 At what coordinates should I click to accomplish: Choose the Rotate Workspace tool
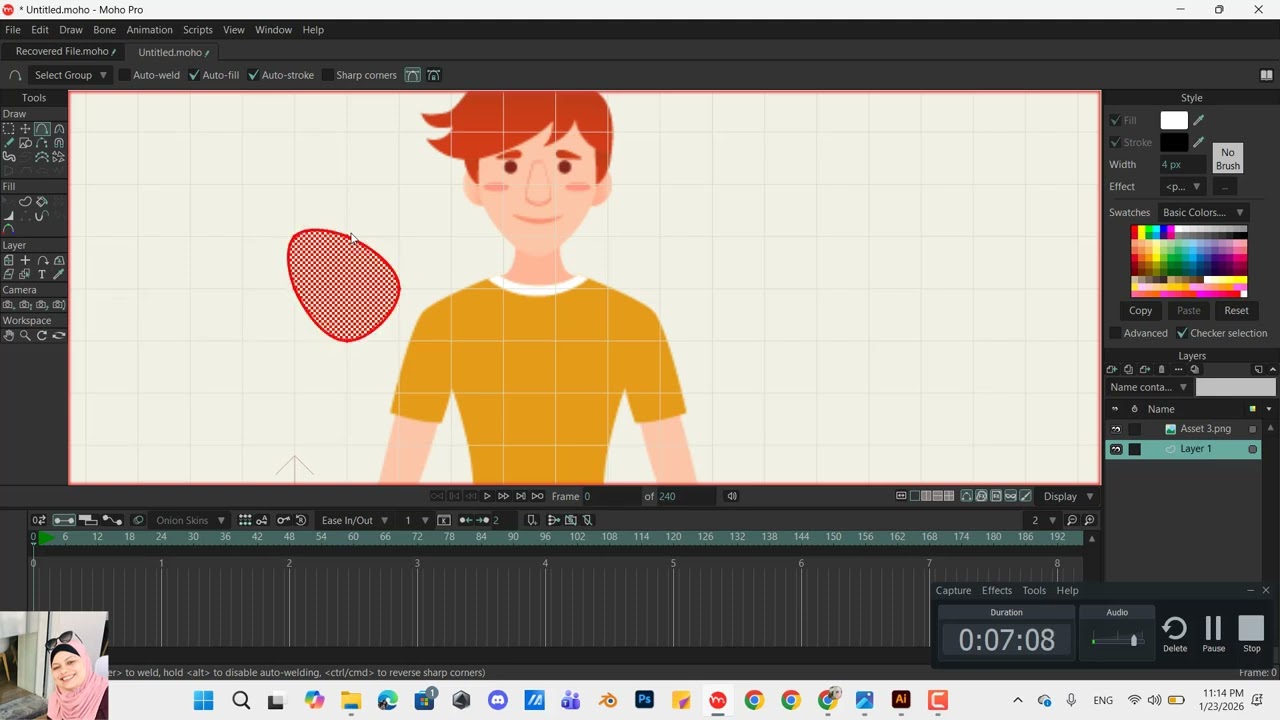click(x=42, y=335)
